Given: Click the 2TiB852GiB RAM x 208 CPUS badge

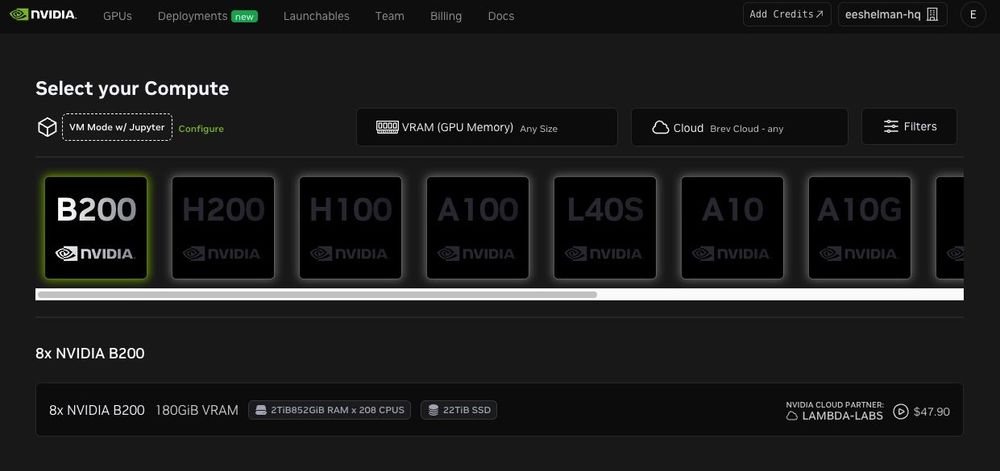Looking at the screenshot, I should 330,410.
